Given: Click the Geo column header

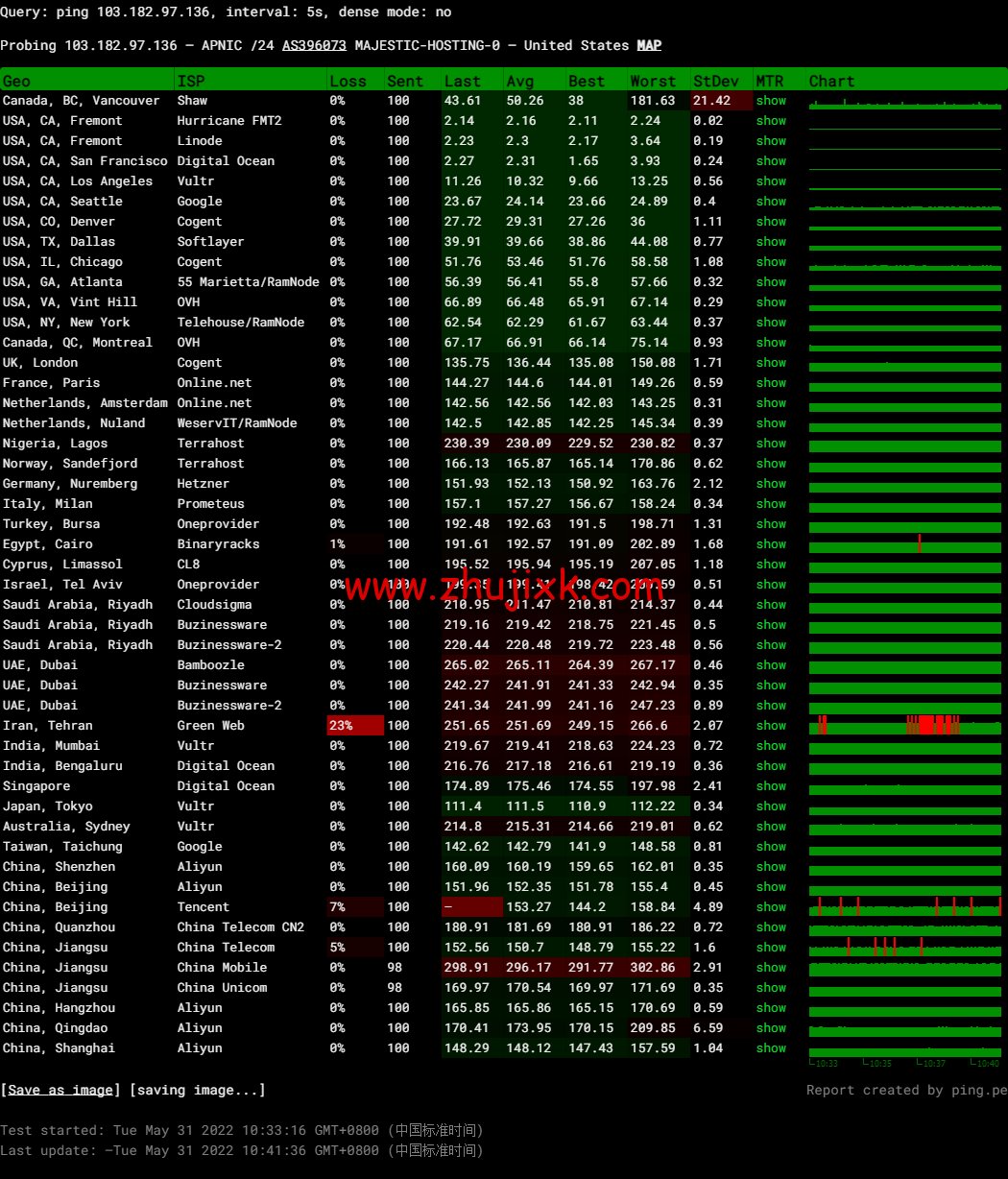Looking at the screenshot, I should [x=17, y=80].
